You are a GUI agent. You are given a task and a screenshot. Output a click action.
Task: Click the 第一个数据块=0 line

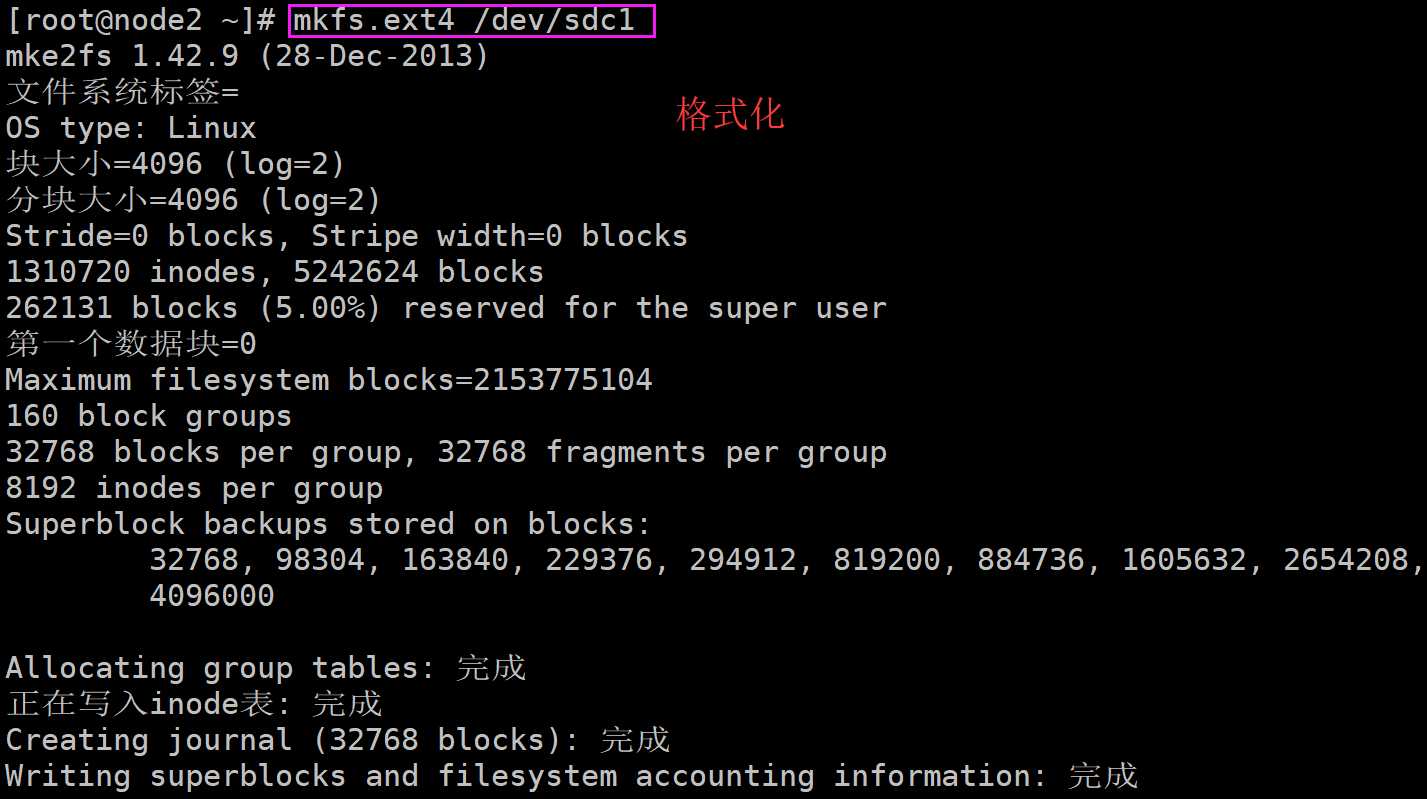pos(131,344)
